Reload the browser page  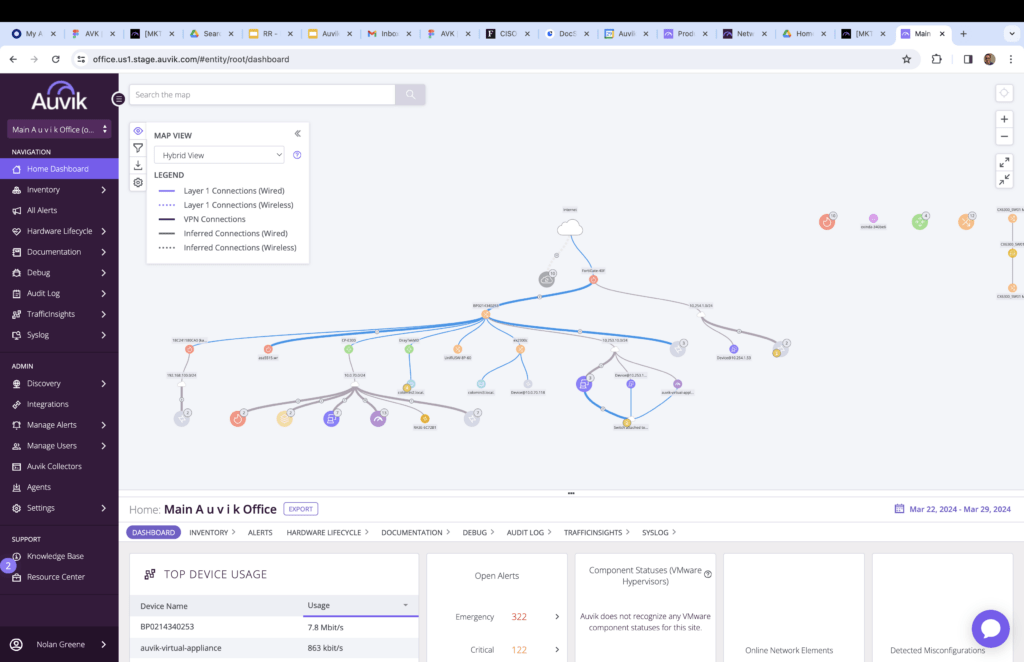(x=56, y=59)
